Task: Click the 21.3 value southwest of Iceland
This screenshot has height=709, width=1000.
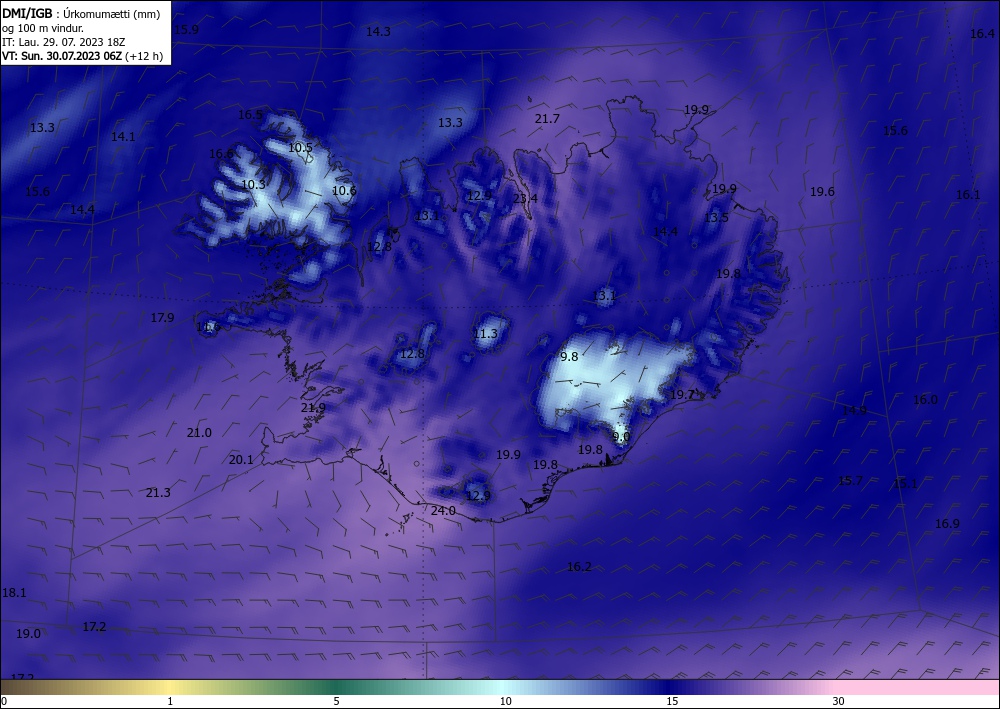Action: [158, 493]
